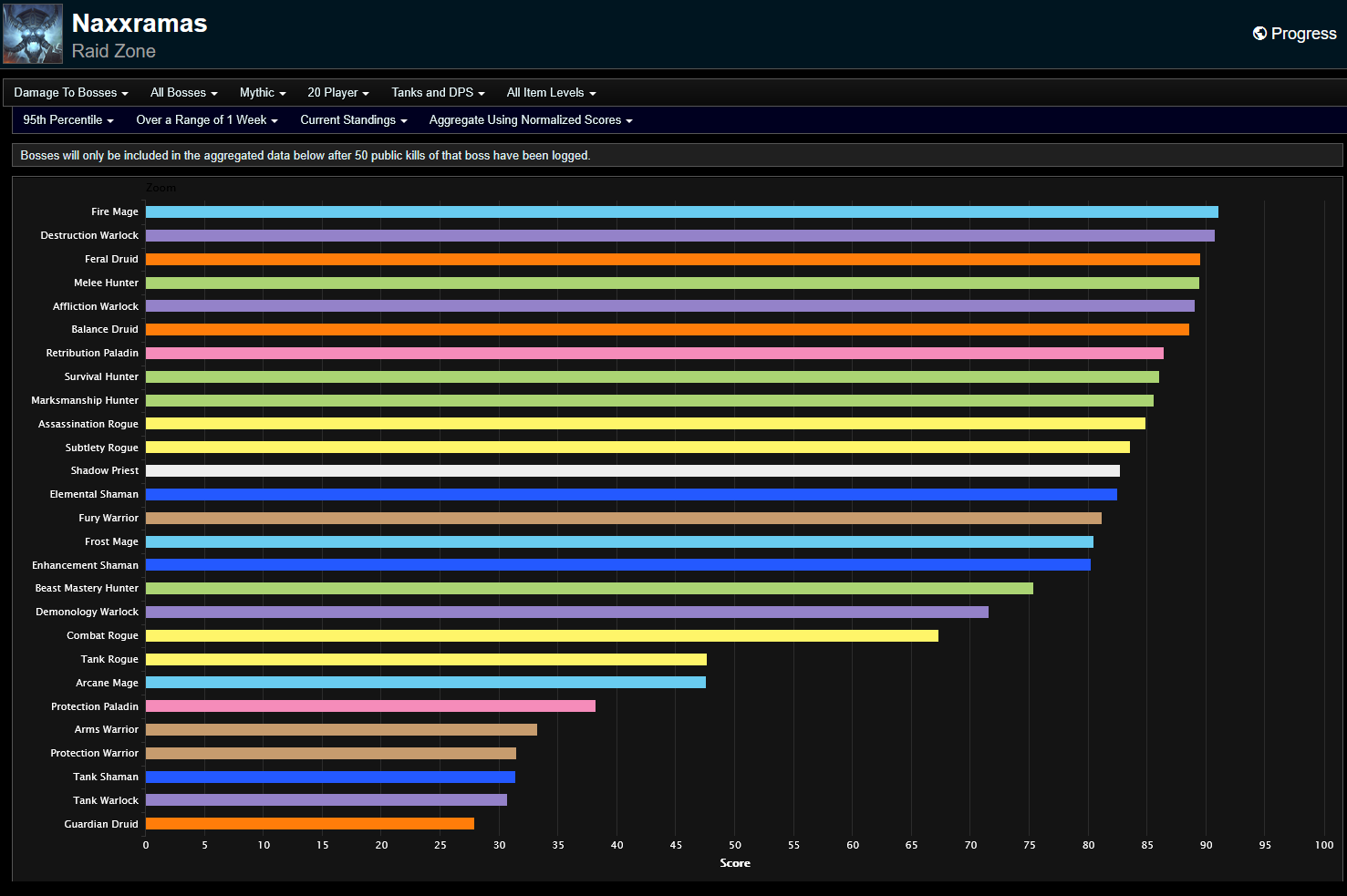This screenshot has height=896, width=1347.
Task: Expand the All Bosses dropdown
Action: coord(183,93)
